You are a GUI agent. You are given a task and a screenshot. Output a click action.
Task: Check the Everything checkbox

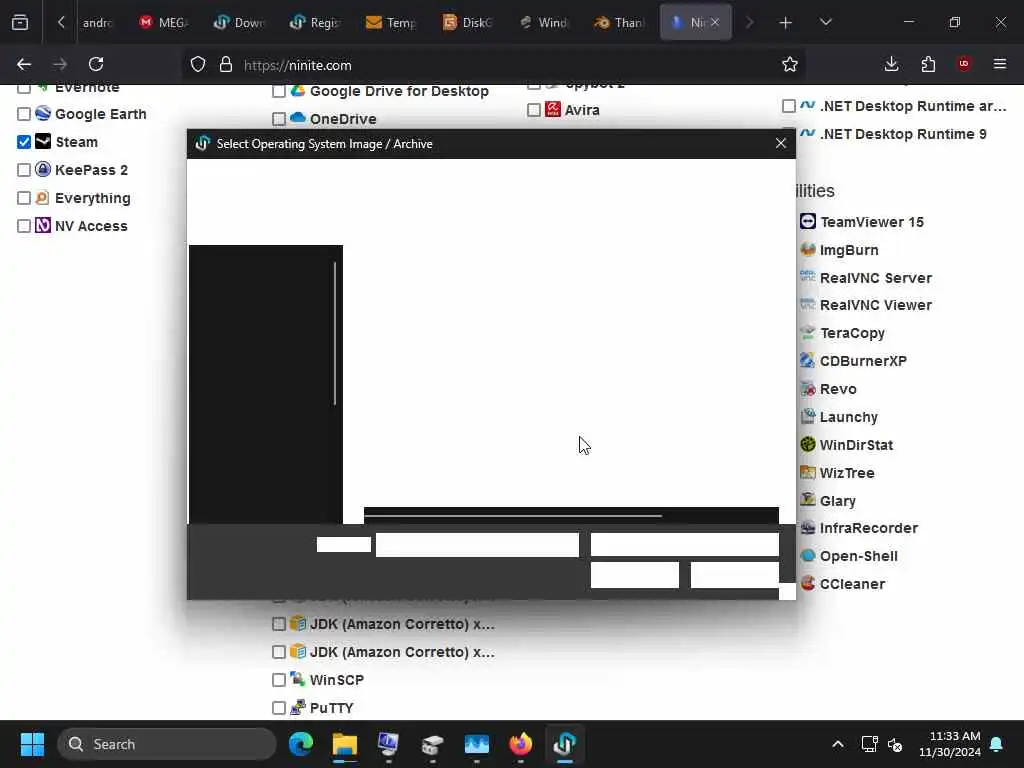[x=24, y=198]
